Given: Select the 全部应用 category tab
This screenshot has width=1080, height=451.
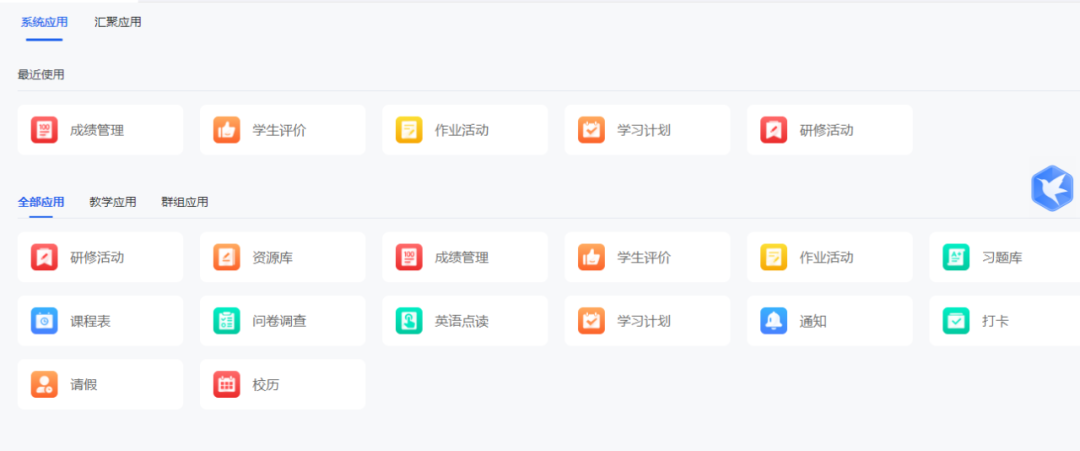Looking at the screenshot, I should point(41,202).
